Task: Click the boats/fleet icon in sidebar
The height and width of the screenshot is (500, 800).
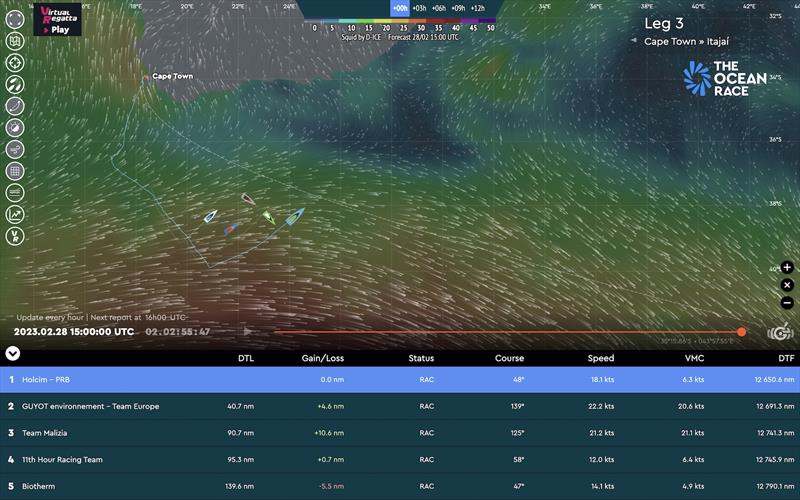Action: 15,84
